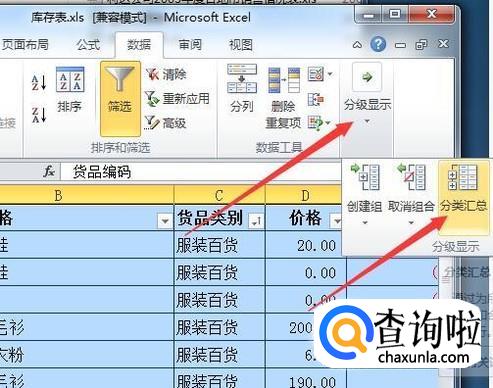Open the 视图 ribbon tab

coord(241,44)
